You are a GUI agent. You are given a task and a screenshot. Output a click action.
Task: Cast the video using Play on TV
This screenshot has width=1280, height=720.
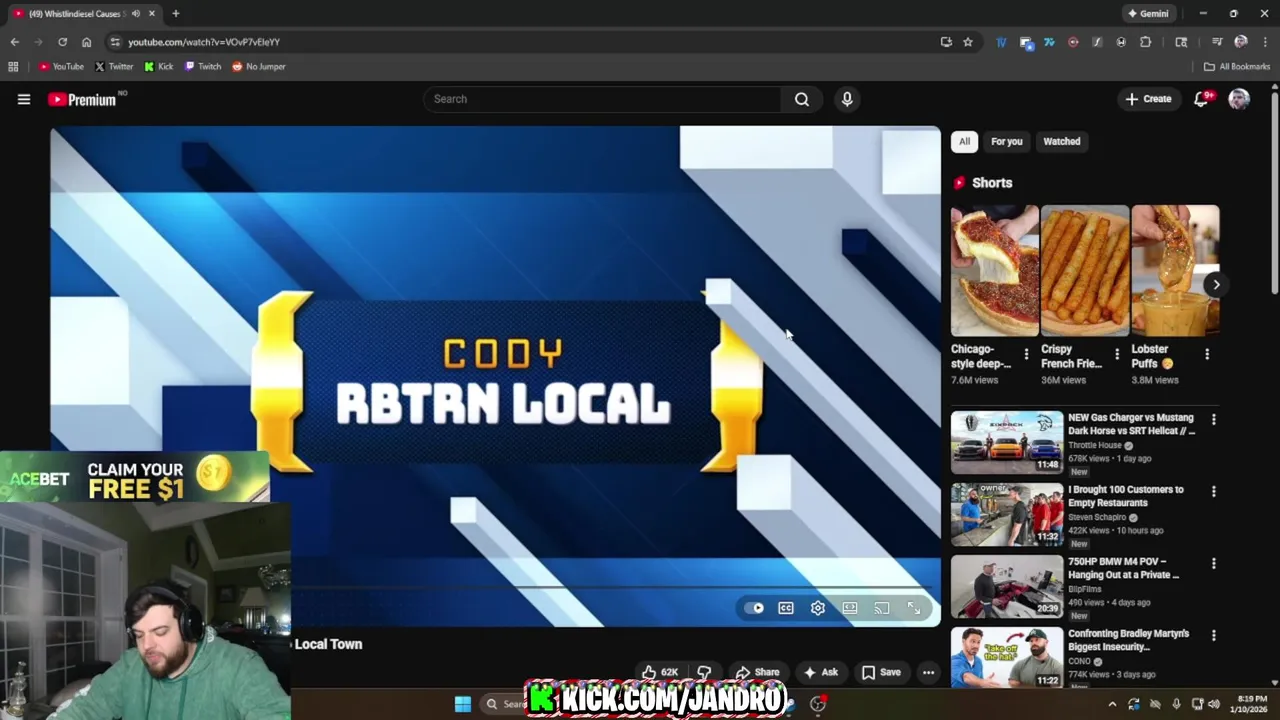pos(882,608)
